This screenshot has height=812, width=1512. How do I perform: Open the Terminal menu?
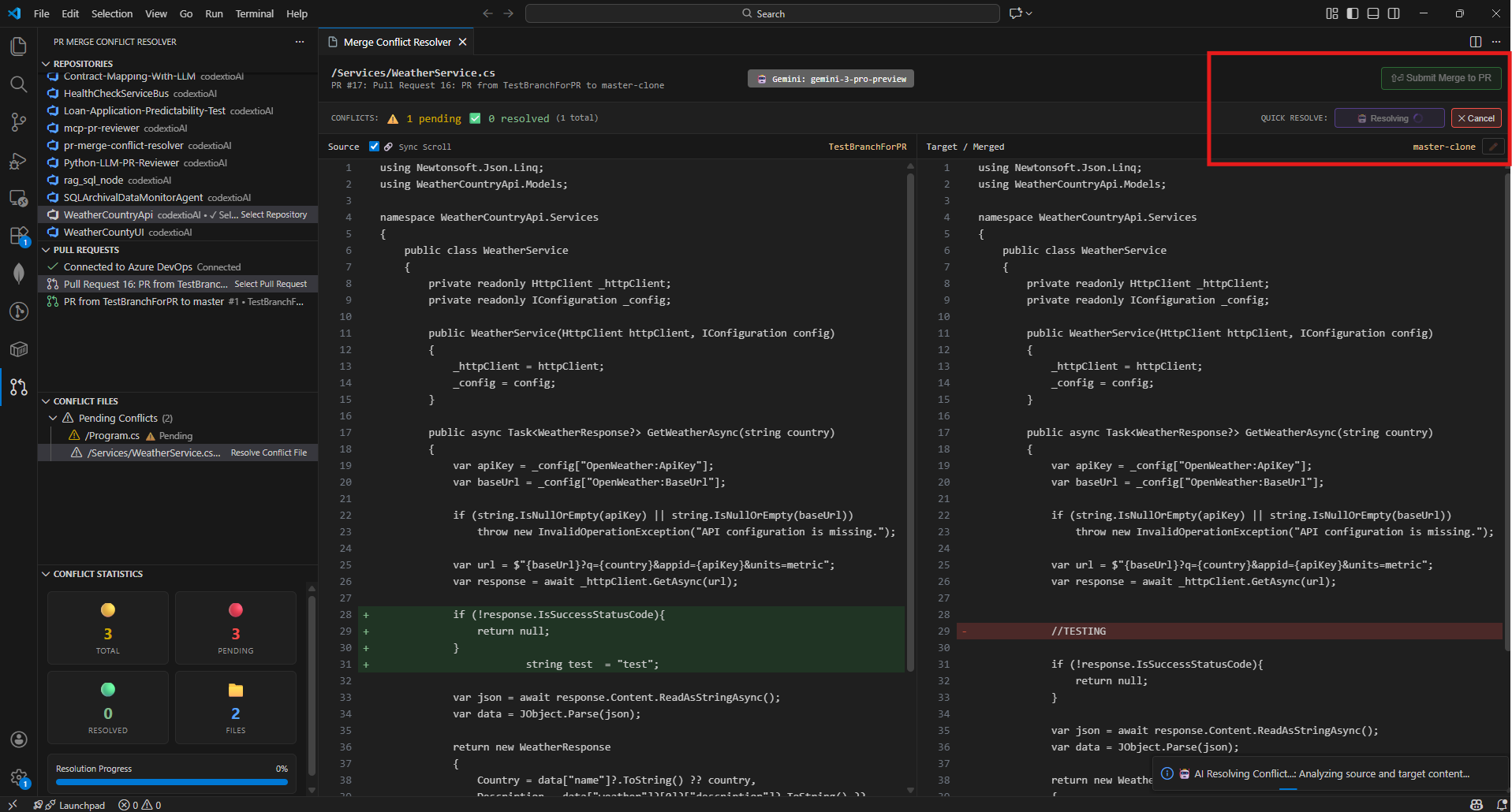point(254,13)
